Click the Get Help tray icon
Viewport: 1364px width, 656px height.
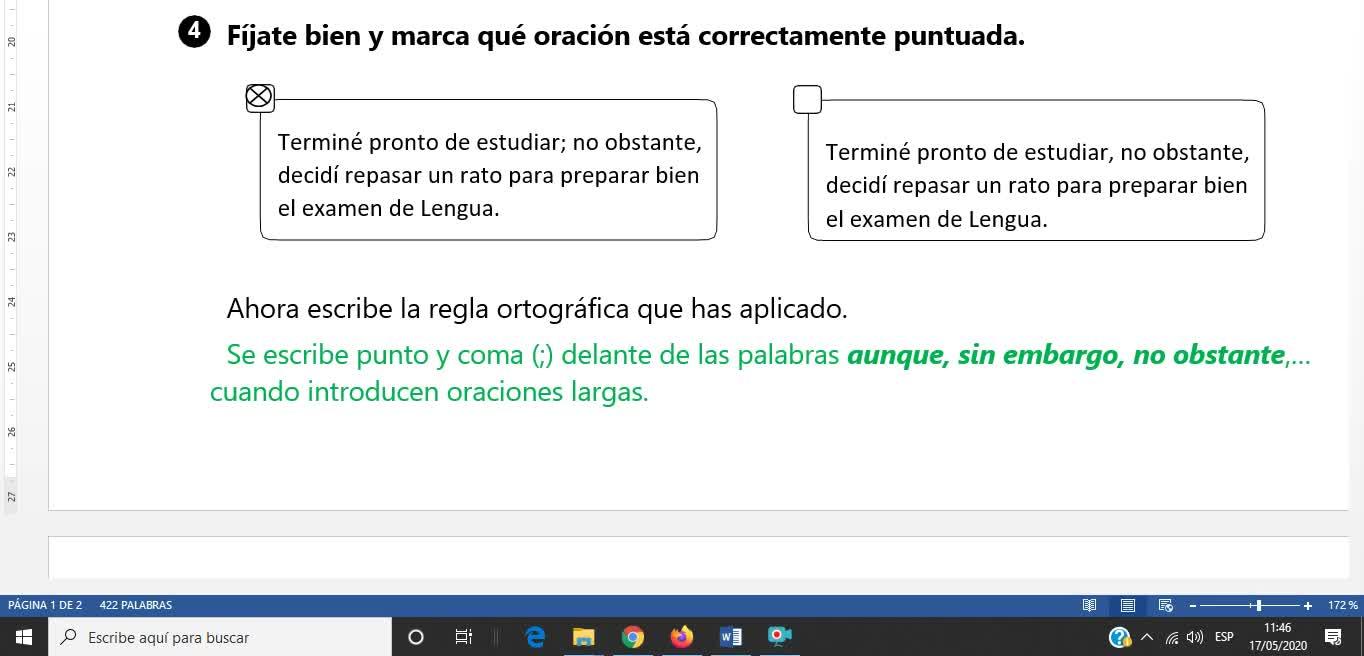tap(1120, 637)
